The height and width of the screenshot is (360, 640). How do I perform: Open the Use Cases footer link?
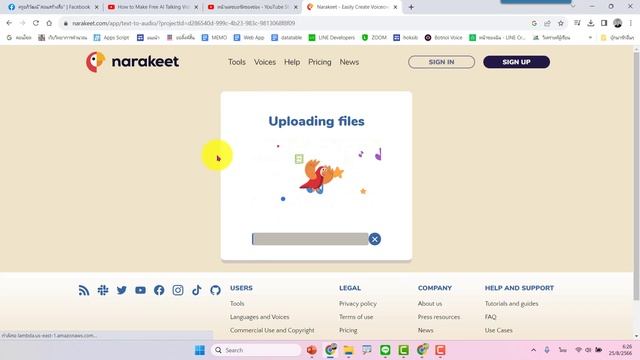point(499,330)
